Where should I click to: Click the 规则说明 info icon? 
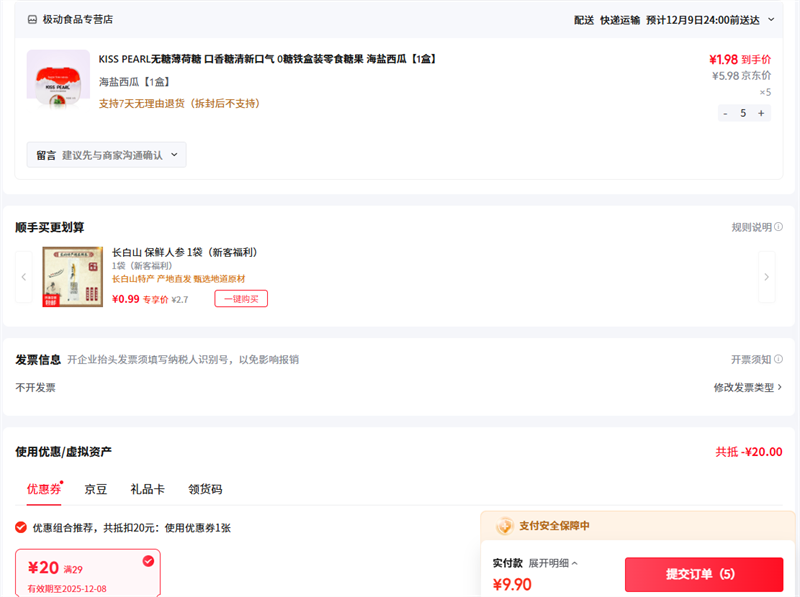(x=779, y=228)
